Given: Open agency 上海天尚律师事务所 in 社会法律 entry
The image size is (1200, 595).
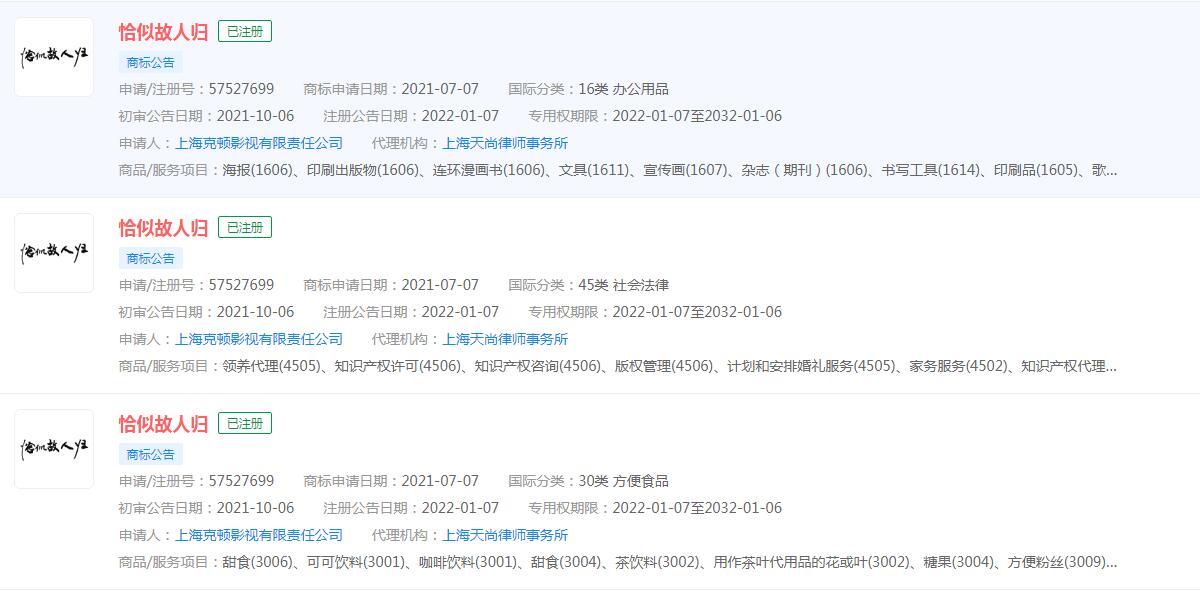Looking at the screenshot, I should 505,339.
